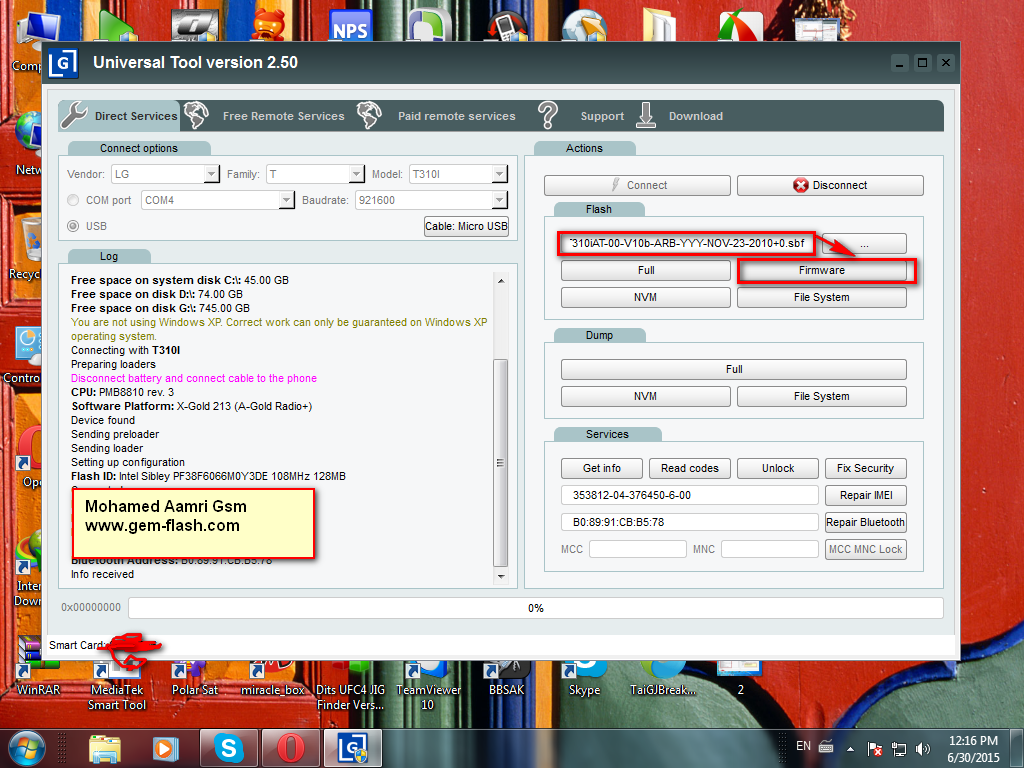Click the Disconnect button
The height and width of the screenshot is (768, 1024).
tap(830, 185)
